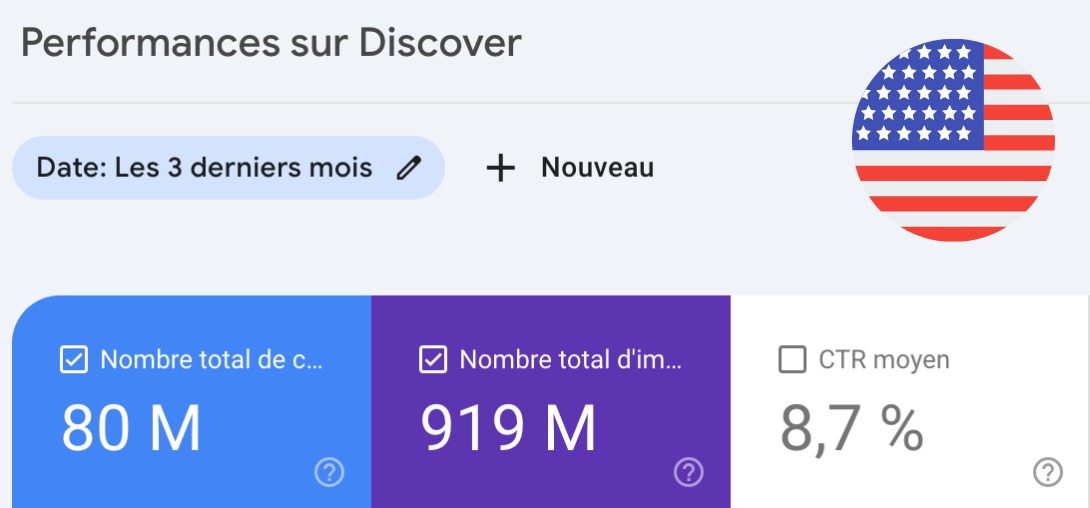Open help icon in the purple impressions card
Image resolution: width=1090 pixels, height=508 pixels.
[x=688, y=472]
